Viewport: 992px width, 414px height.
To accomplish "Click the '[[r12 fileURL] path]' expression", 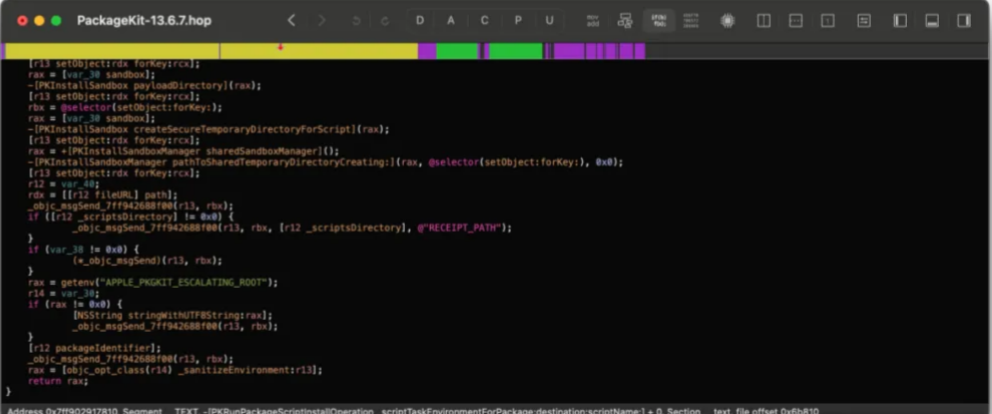I will pos(120,195).
